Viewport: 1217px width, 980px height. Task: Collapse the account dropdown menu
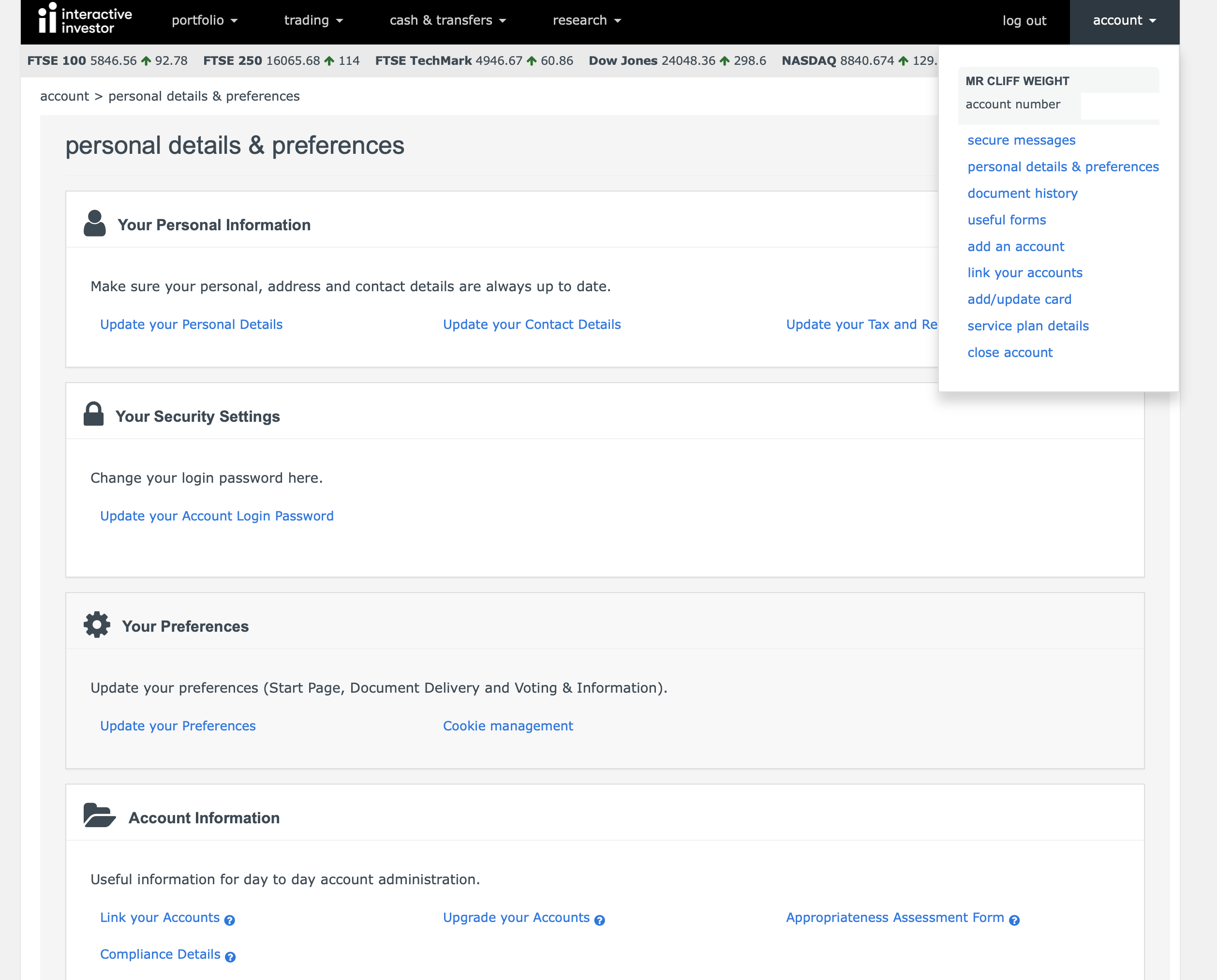coord(1124,21)
